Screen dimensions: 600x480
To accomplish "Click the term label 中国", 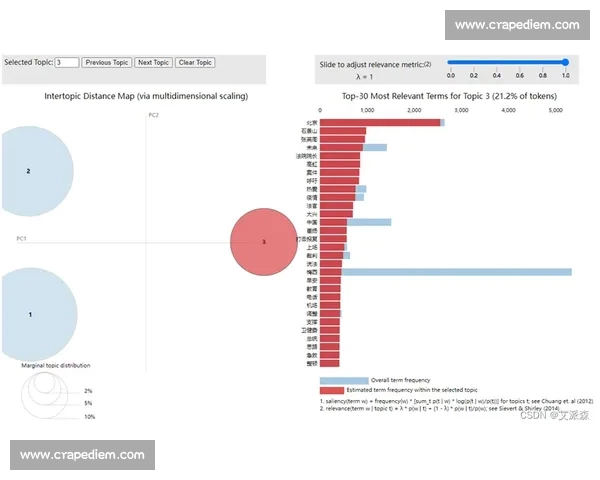I will pyautogui.click(x=311, y=222).
